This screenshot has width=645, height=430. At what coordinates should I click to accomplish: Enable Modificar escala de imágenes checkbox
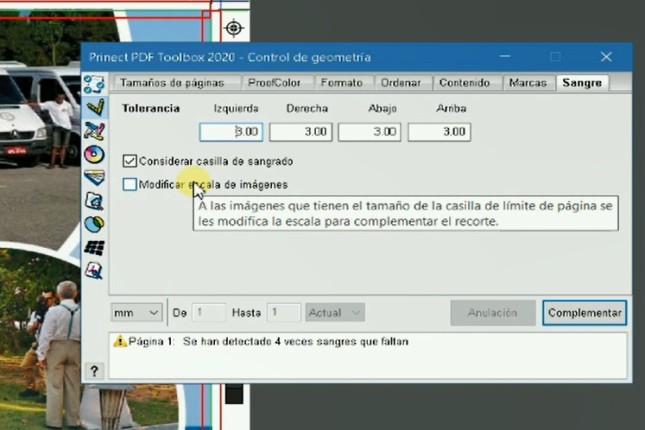click(x=130, y=184)
